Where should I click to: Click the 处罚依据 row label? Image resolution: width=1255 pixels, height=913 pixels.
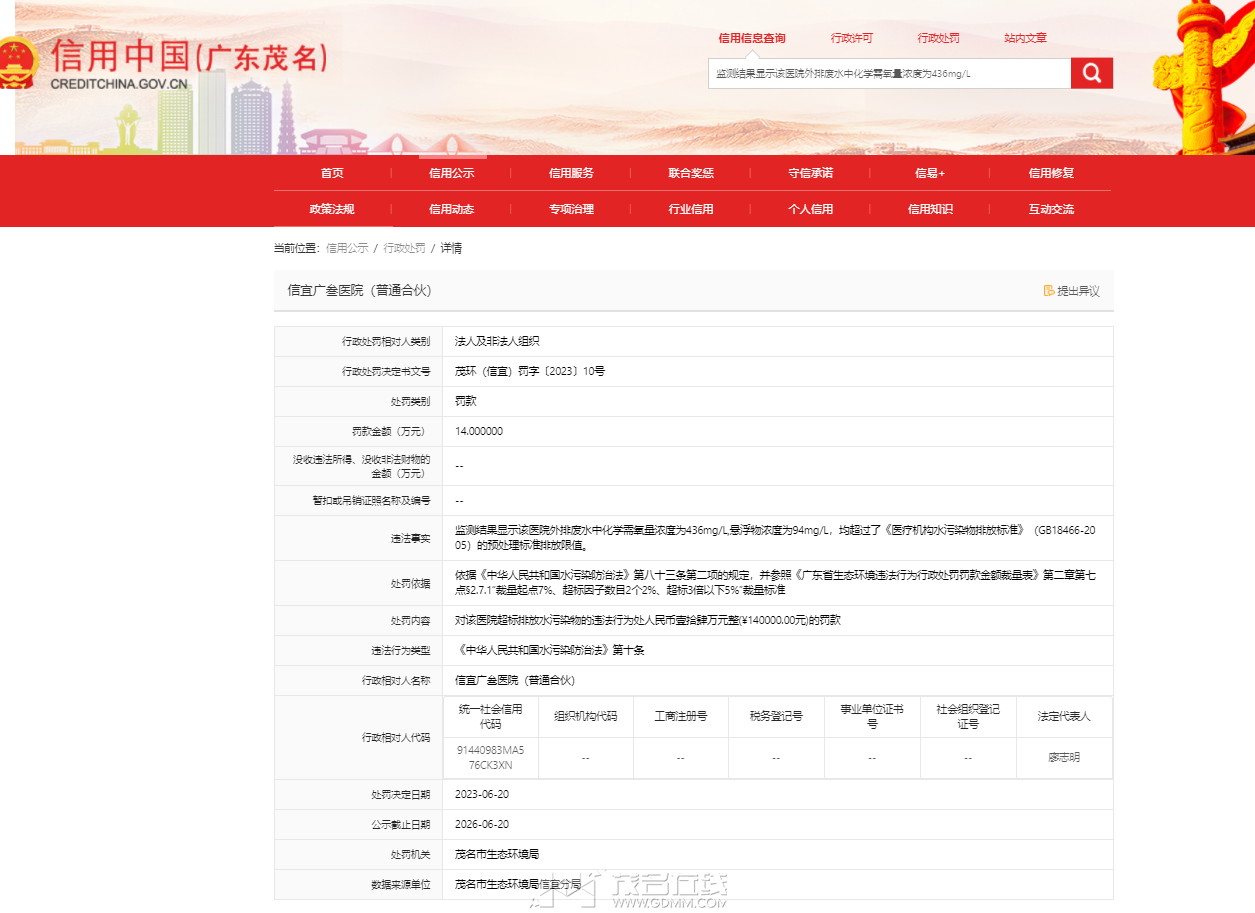[x=410, y=583]
